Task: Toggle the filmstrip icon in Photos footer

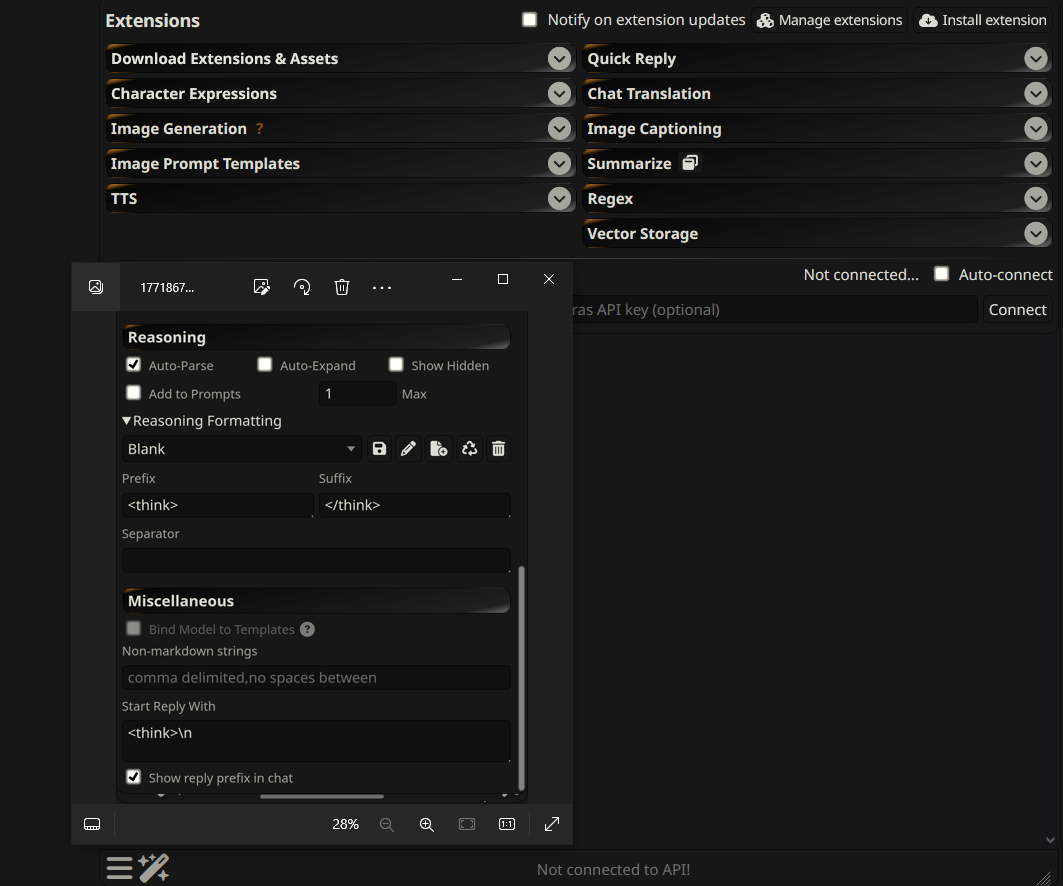Action: [x=92, y=824]
